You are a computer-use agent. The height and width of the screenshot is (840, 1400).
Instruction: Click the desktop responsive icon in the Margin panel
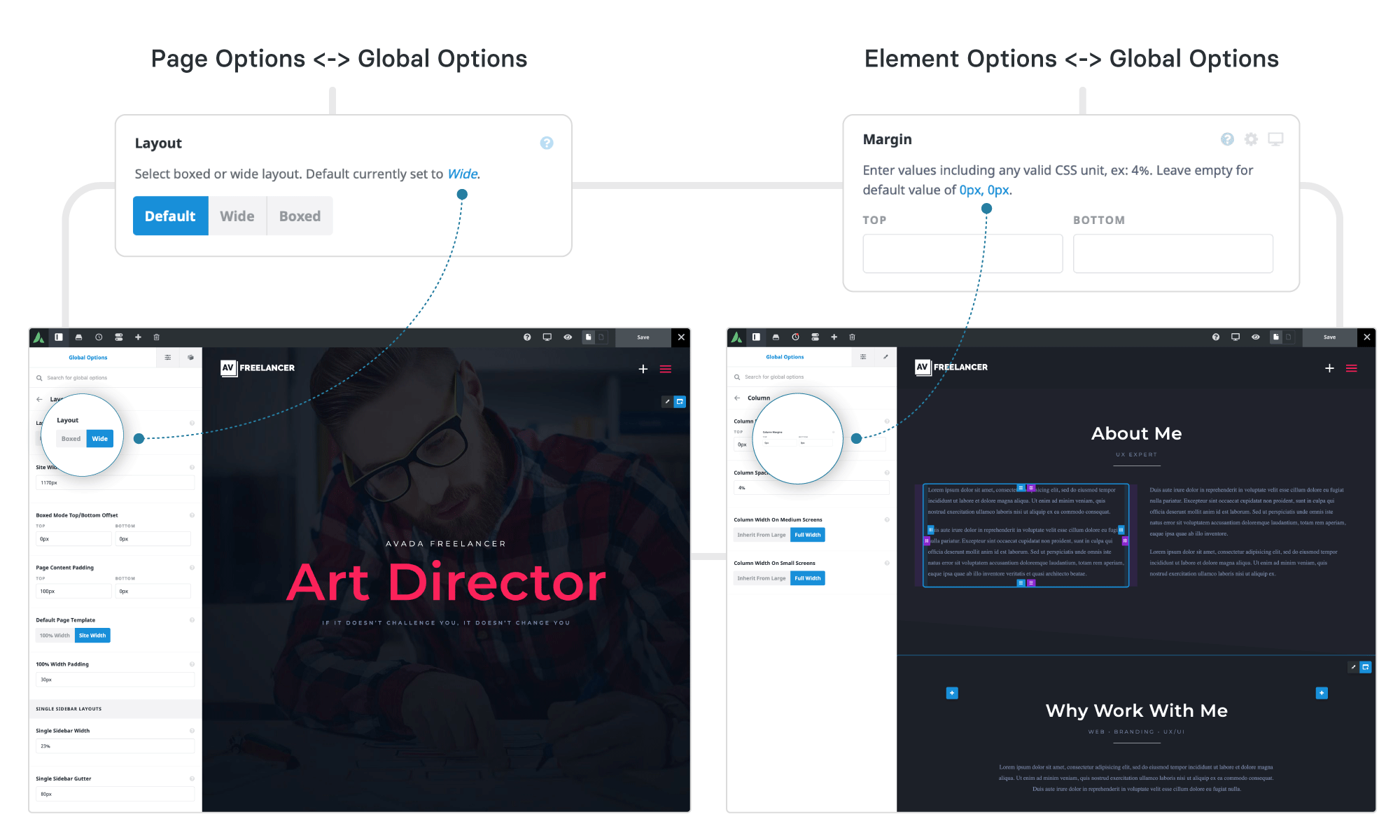pos(1275,139)
